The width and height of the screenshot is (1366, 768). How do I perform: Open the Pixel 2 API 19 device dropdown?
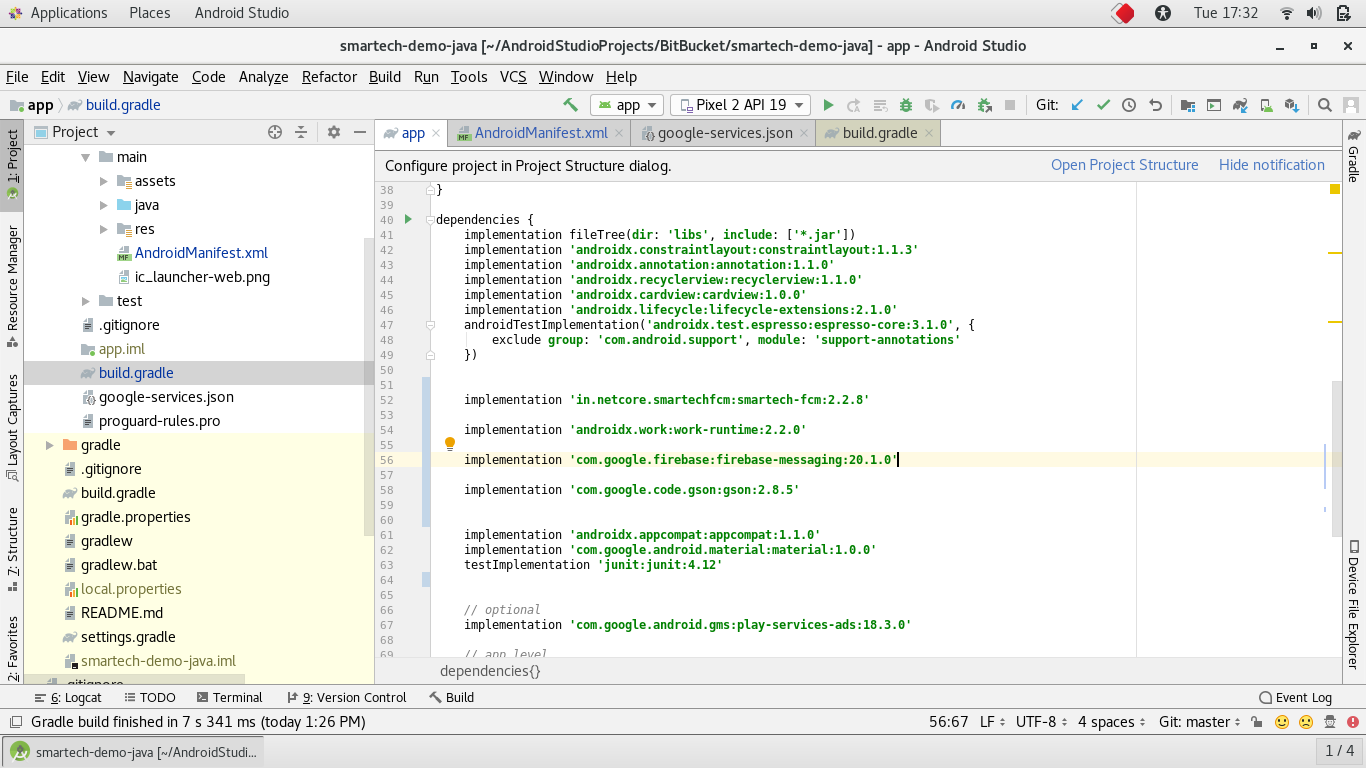[x=741, y=105]
